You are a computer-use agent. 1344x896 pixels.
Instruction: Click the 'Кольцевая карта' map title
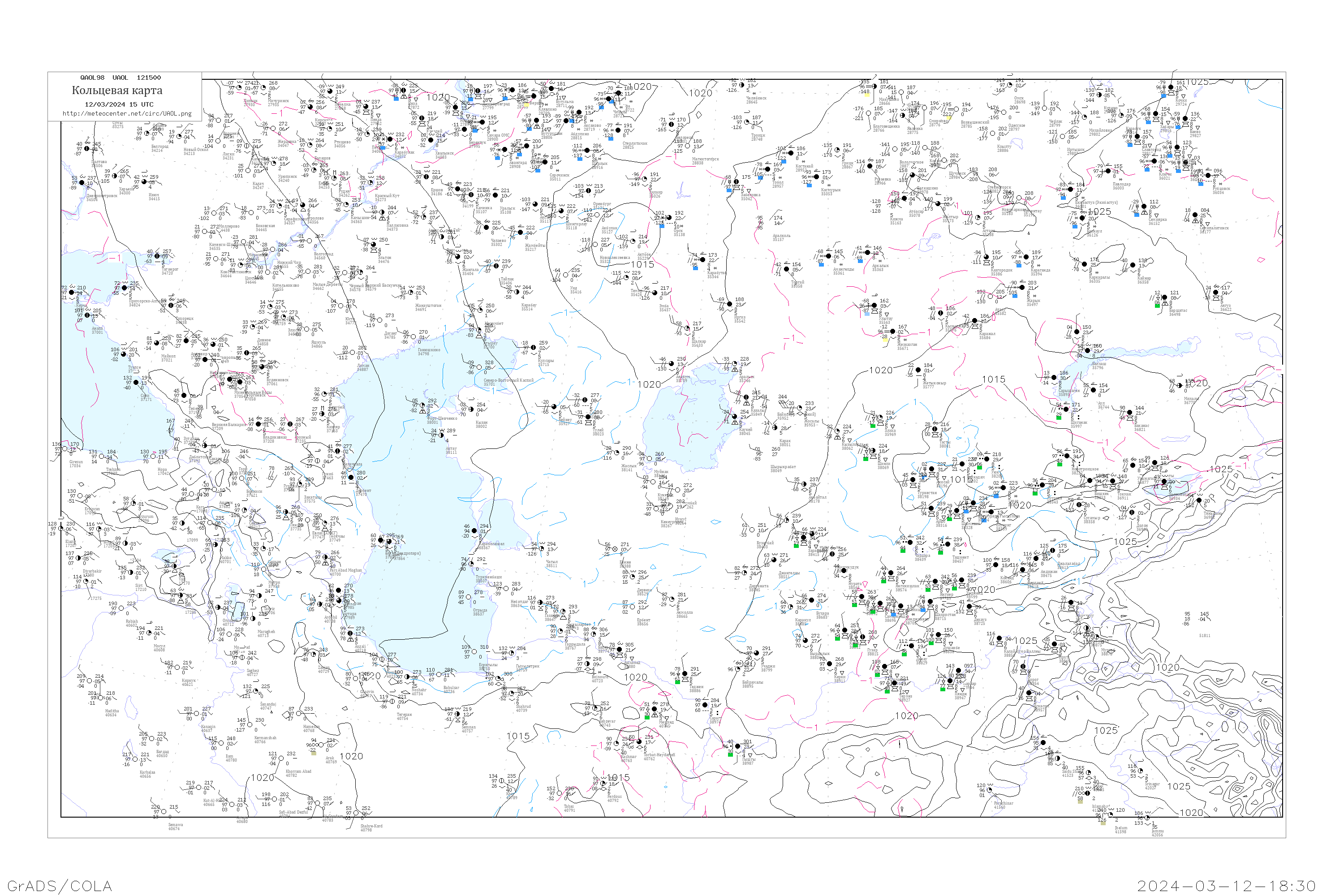point(117,90)
